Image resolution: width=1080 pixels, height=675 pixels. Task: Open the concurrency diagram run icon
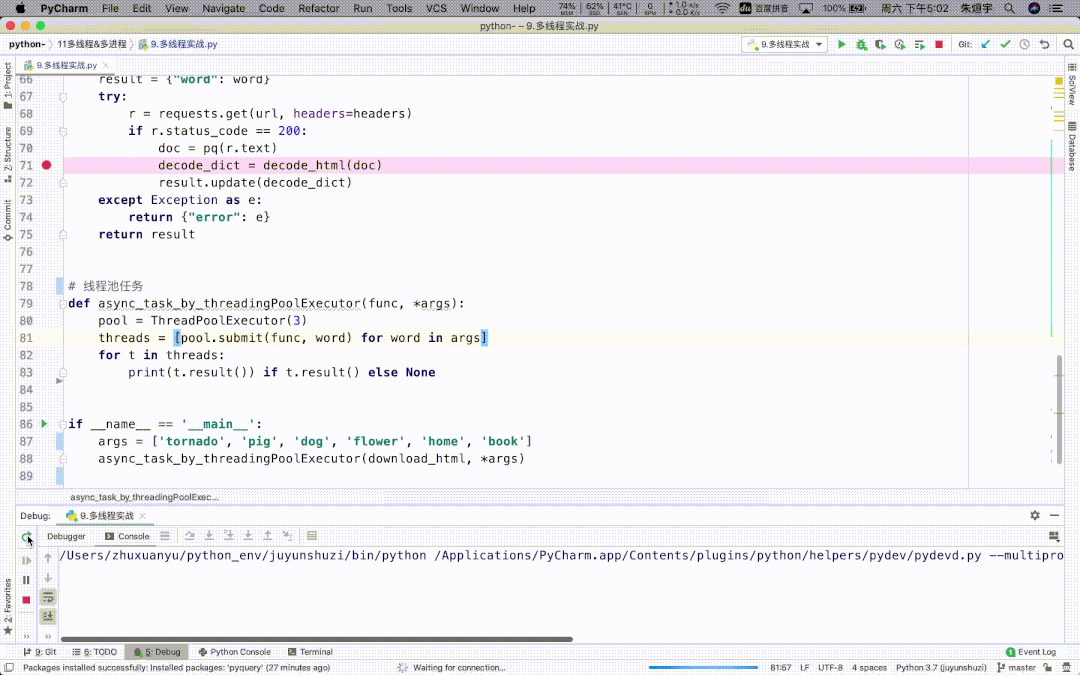(920, 44)
